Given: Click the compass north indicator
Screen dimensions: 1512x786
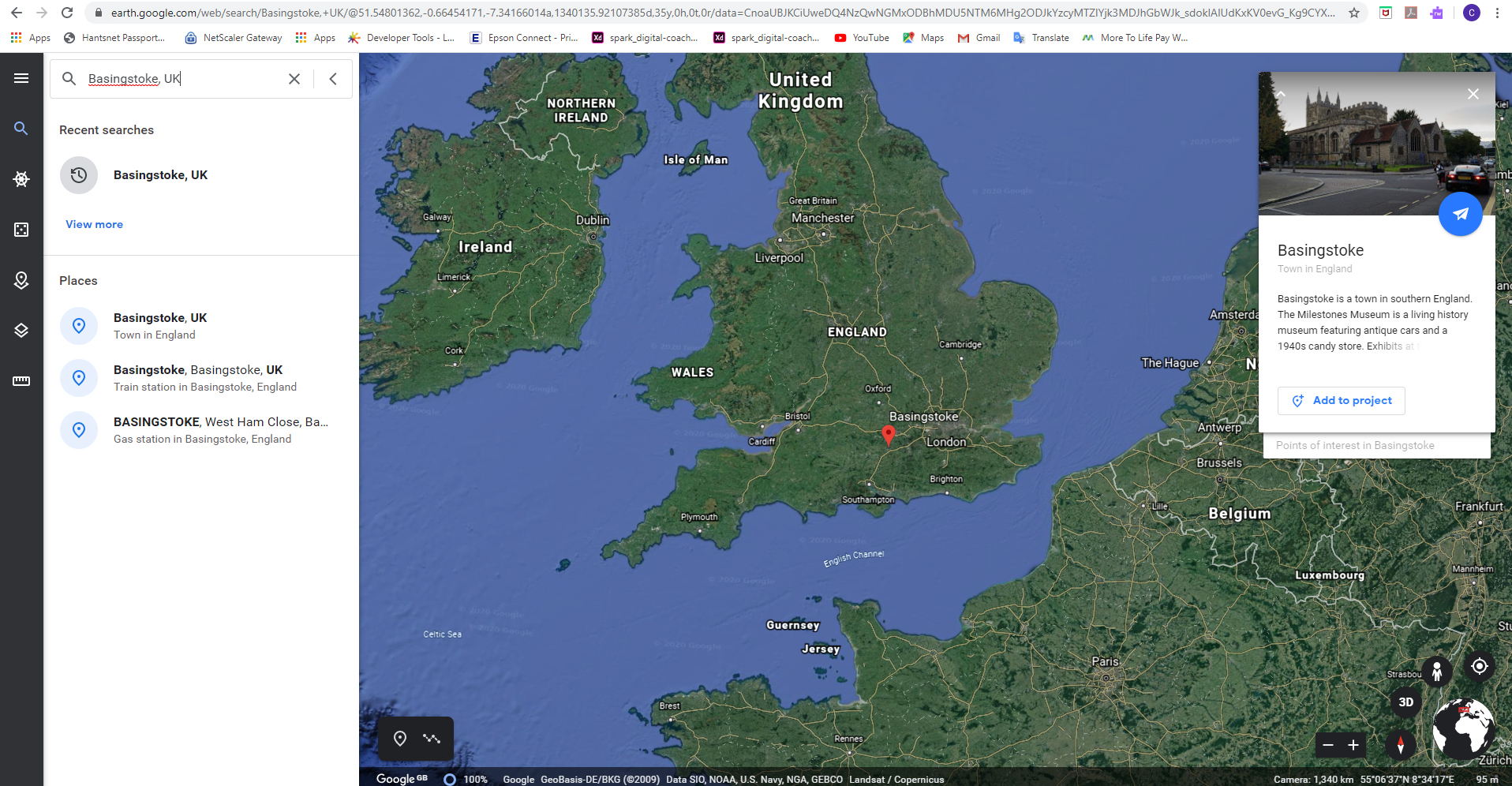Looking at the screenshot, I should tap(1401, 744).
